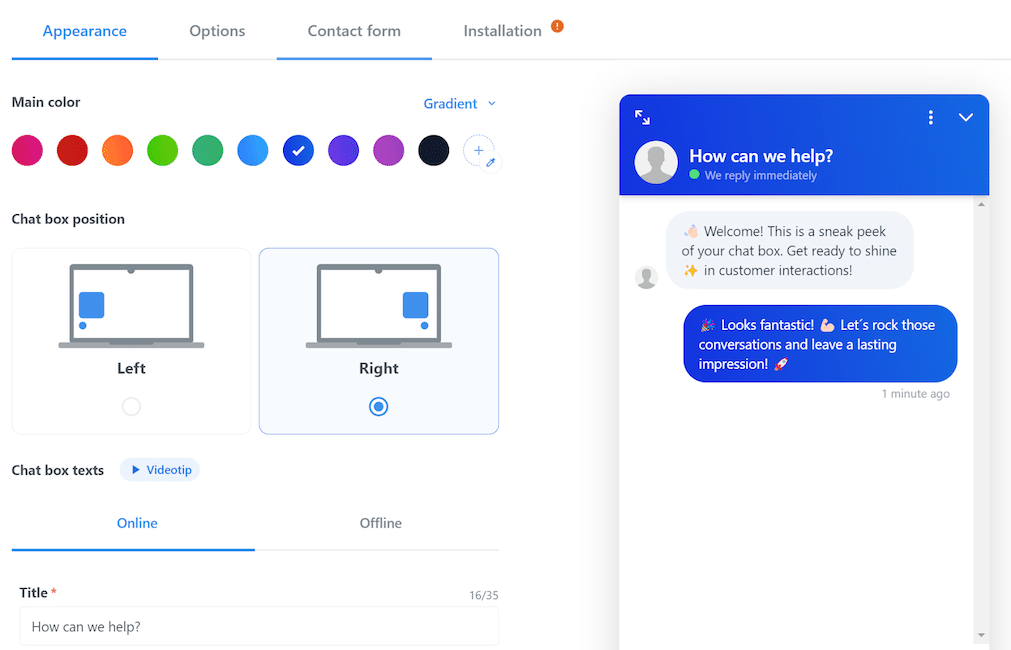Screen dimensions: 1011x650
Task: Choose the pink color swatch
Action: tap(27, 150)
